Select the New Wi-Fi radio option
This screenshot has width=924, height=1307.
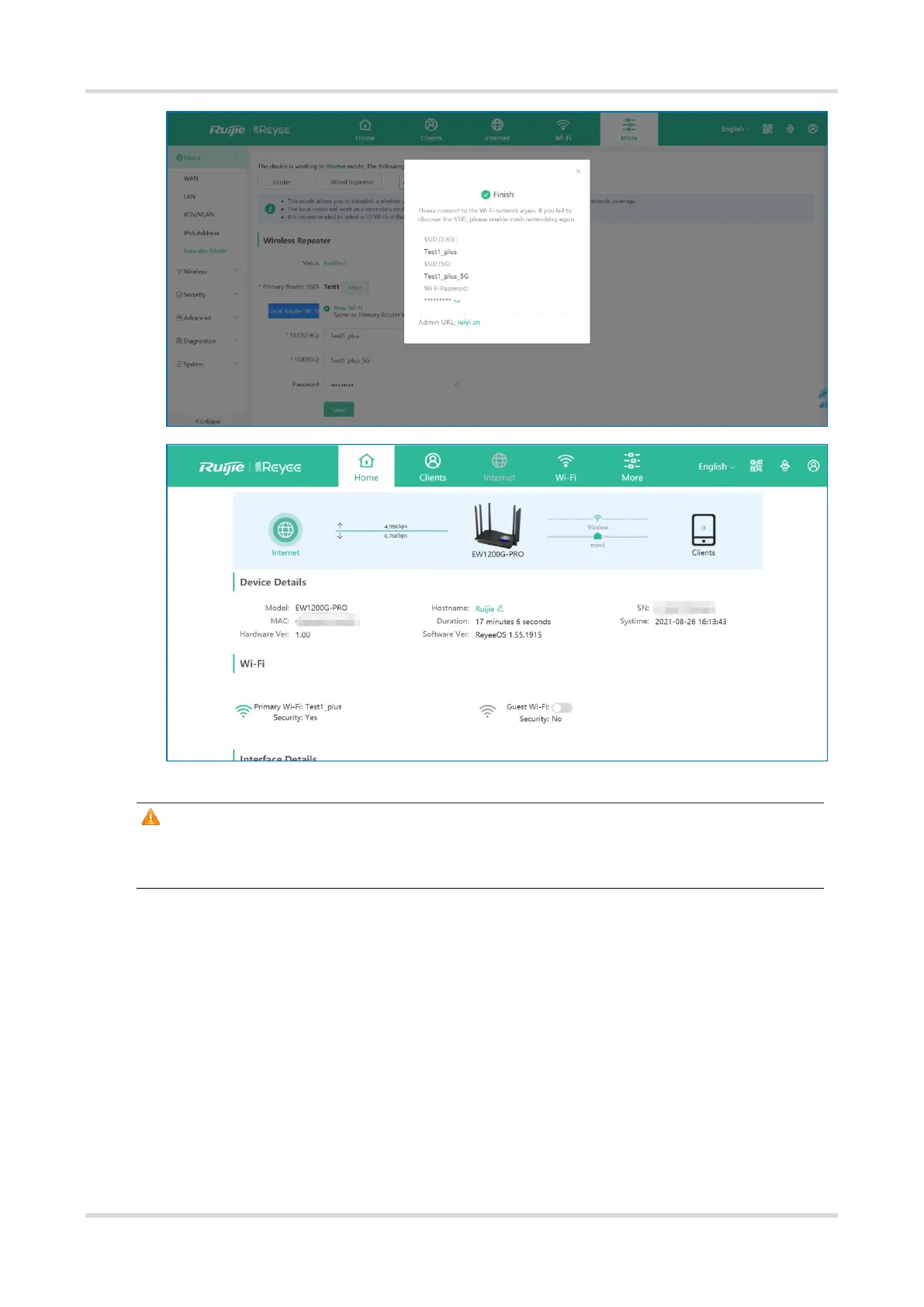(x=327, y=308)
